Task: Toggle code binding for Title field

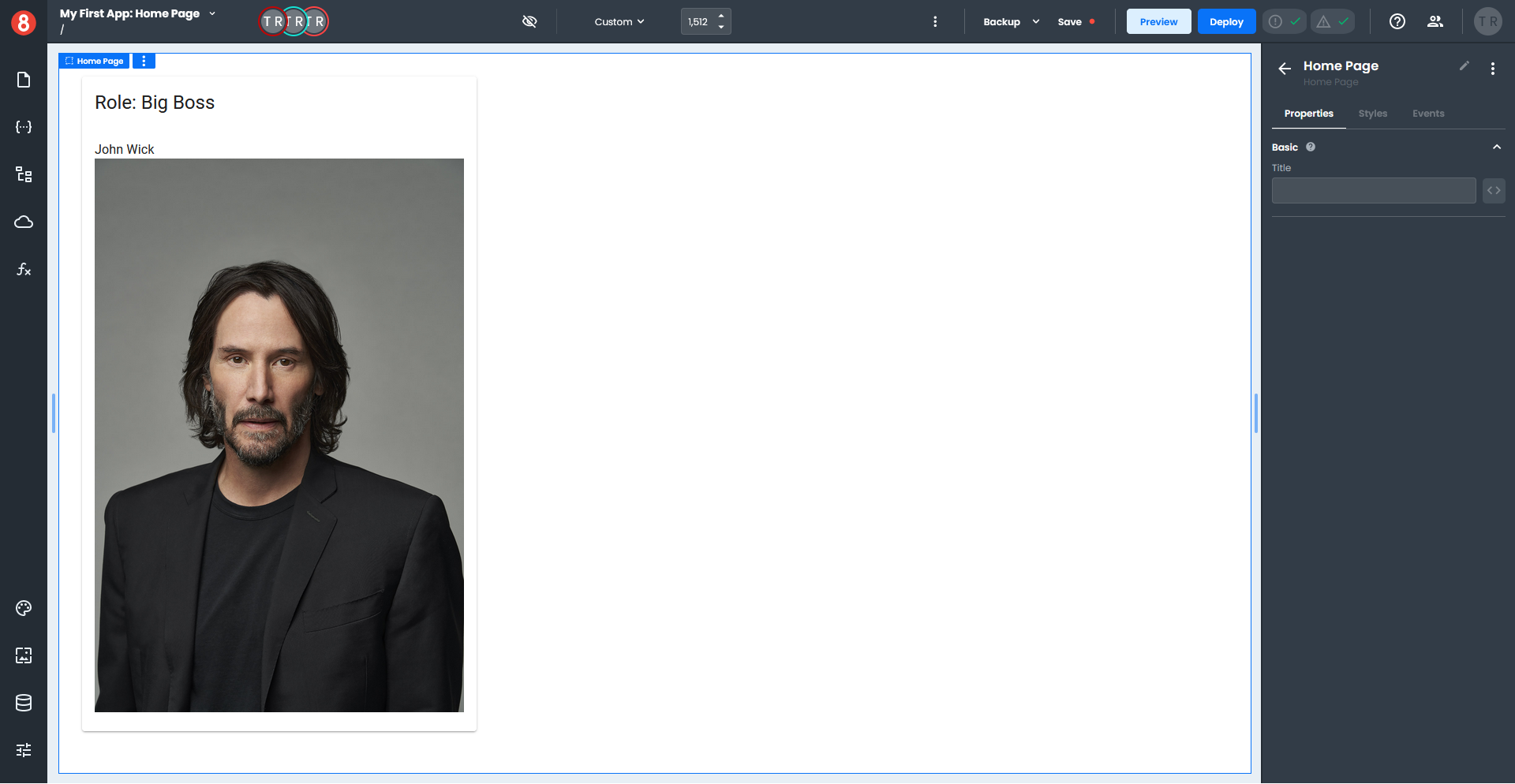Action: pos(1494,191)
